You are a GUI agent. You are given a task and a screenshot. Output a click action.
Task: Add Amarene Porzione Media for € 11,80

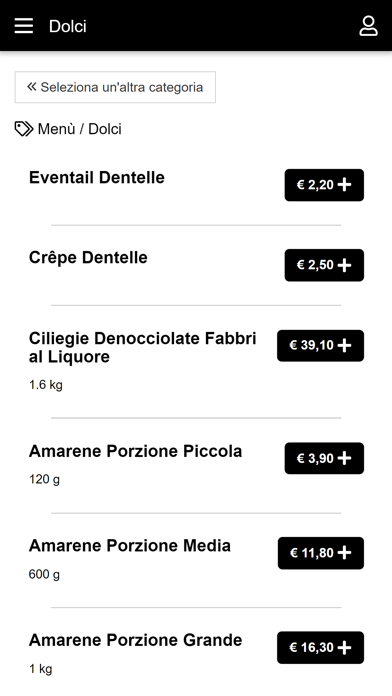[321, 553]
